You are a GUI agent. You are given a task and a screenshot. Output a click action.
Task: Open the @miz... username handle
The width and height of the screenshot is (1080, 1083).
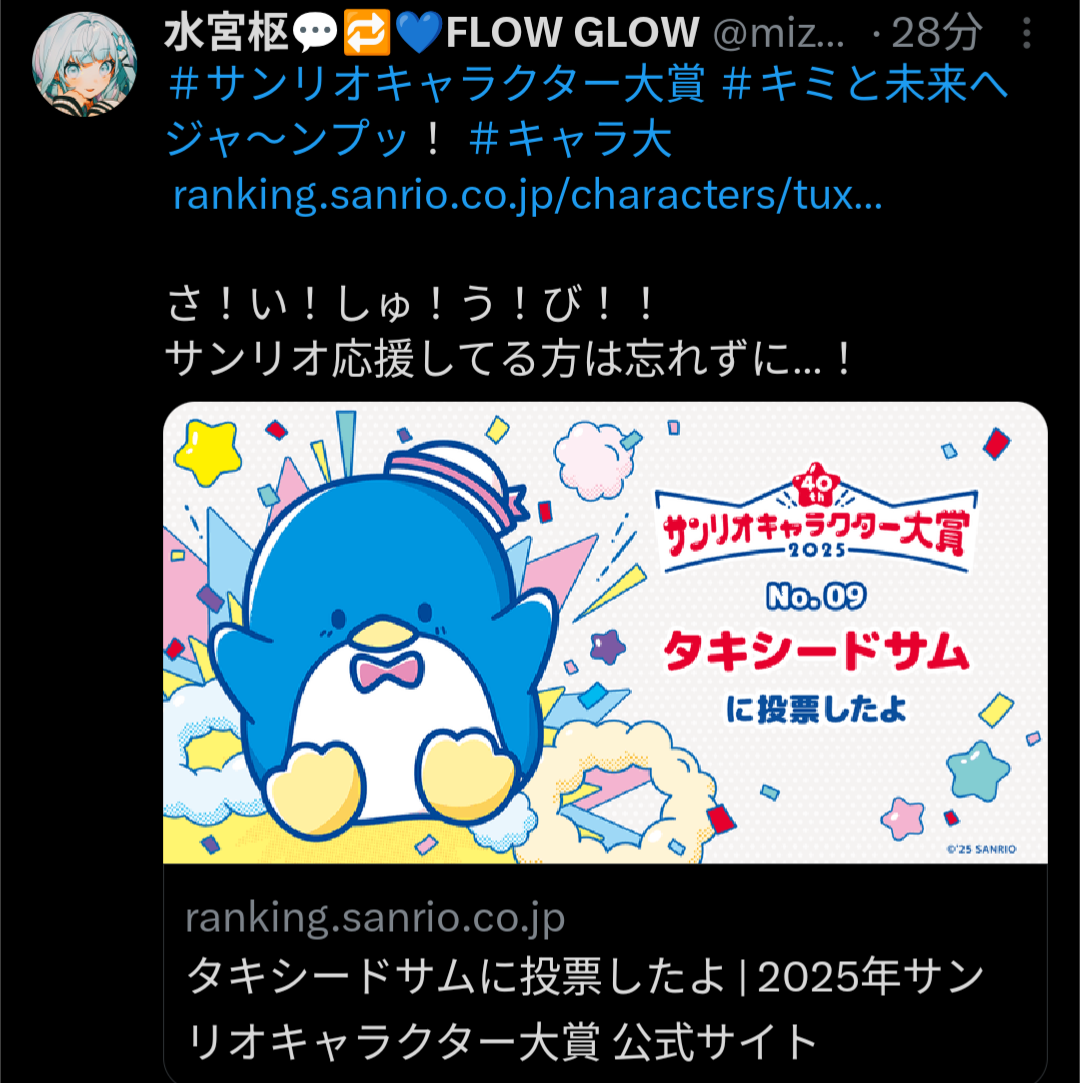(x=779, y=32)
